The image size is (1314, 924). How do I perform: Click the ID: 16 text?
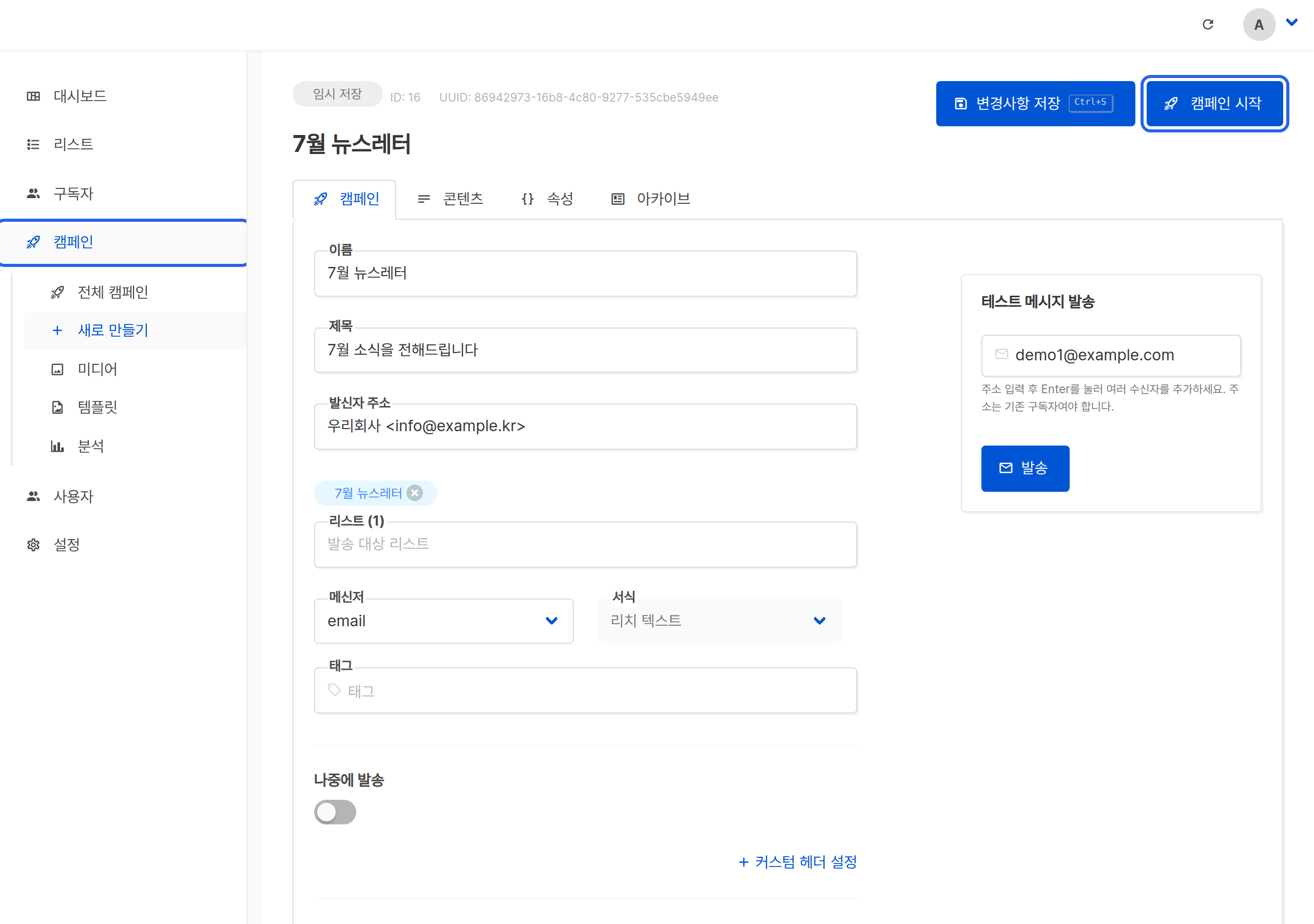point(405,98)
